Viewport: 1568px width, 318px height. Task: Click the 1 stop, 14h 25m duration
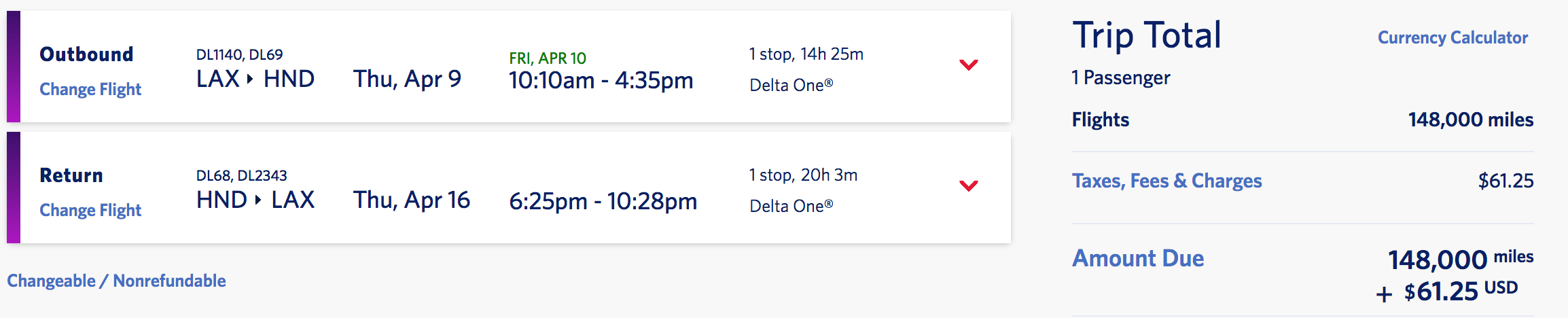[x=806, y=54]
